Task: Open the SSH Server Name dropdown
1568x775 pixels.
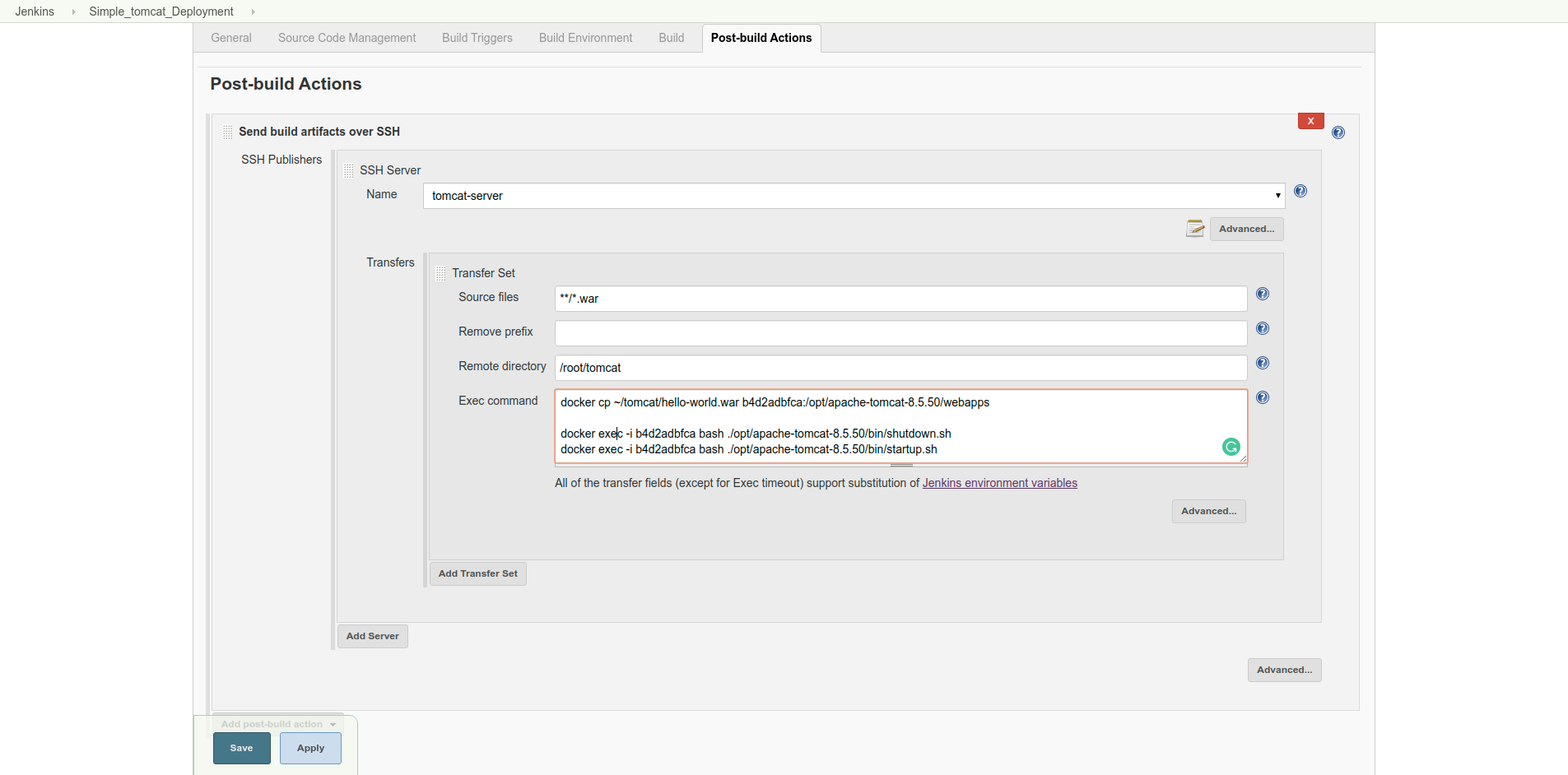Action: click(x=853, y=196)
